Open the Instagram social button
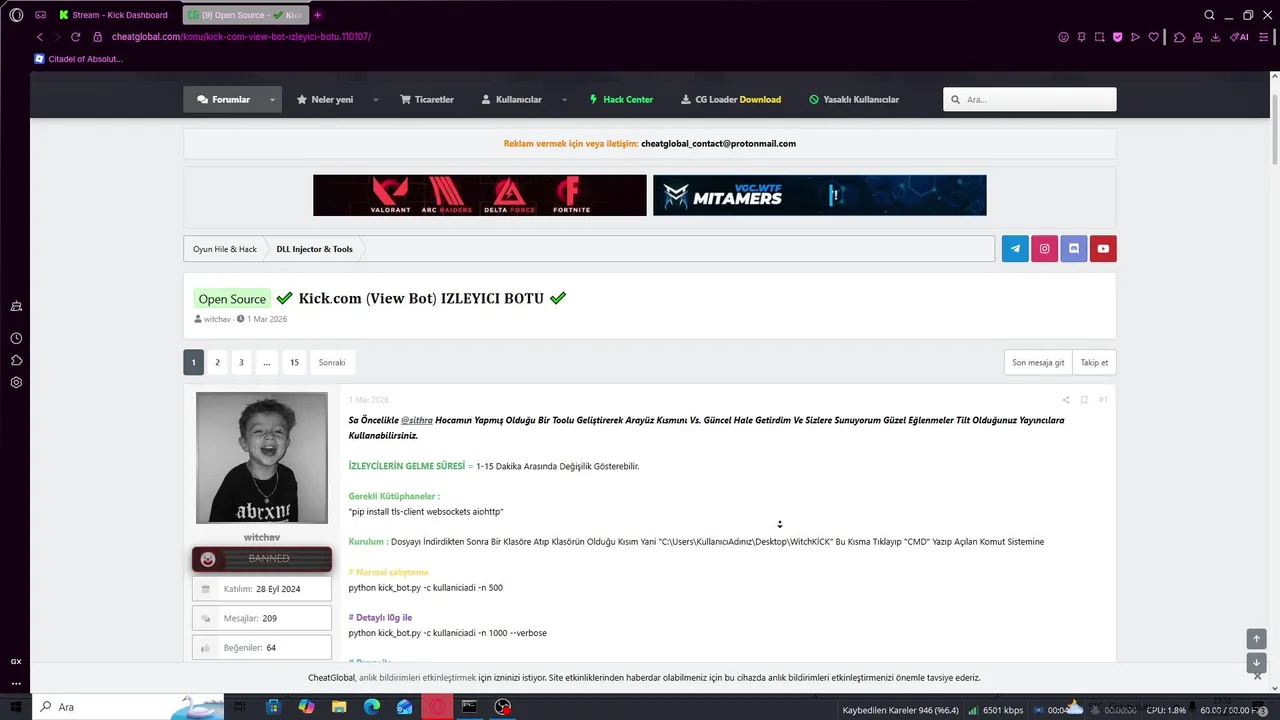 click(1045, 249)
